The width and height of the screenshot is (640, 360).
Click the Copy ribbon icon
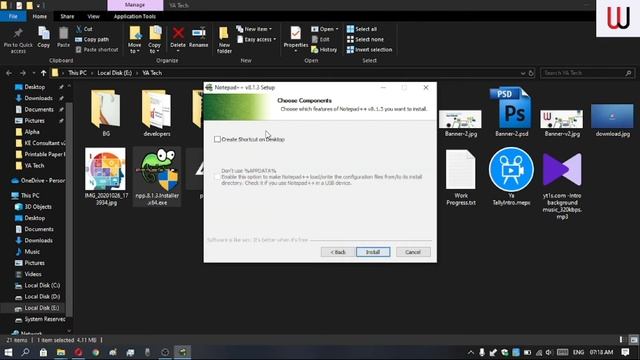click(44, 37)
